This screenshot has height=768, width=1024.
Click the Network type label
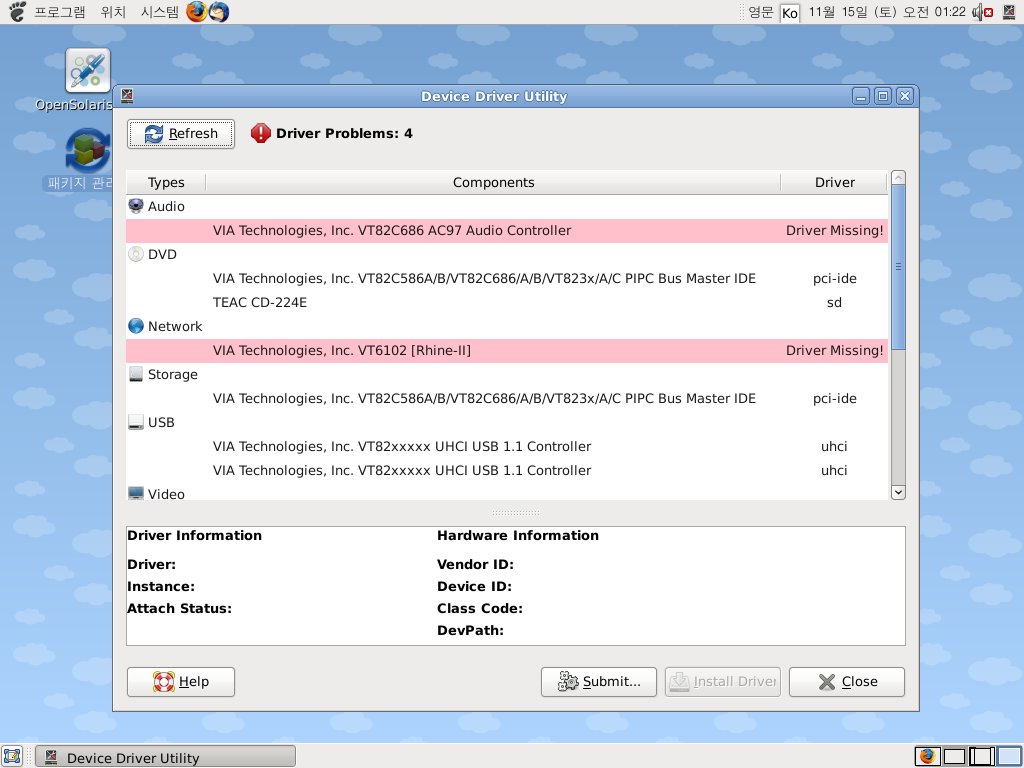click(175, 327)
